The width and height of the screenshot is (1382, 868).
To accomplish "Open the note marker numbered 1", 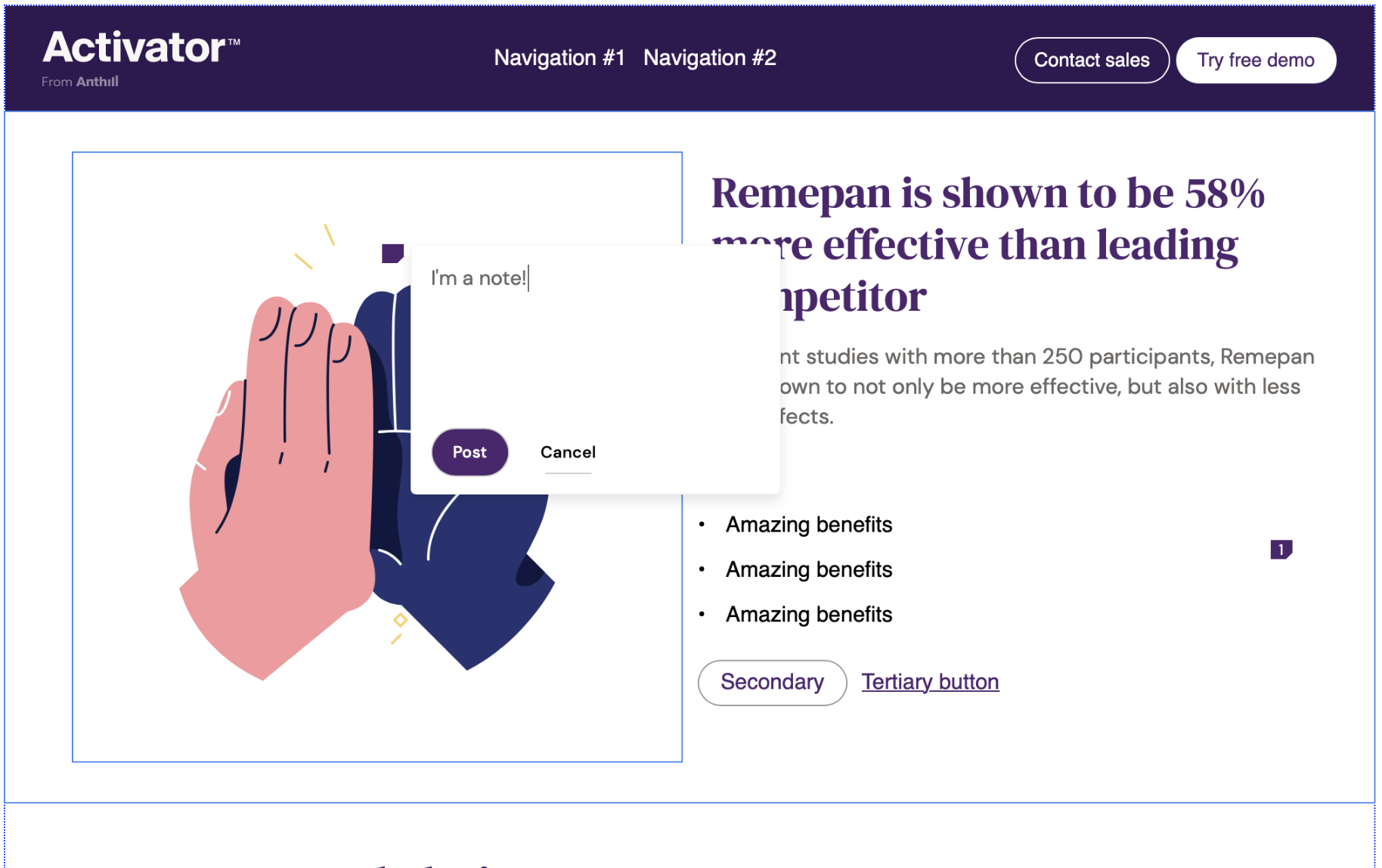I will (1281, 550).
